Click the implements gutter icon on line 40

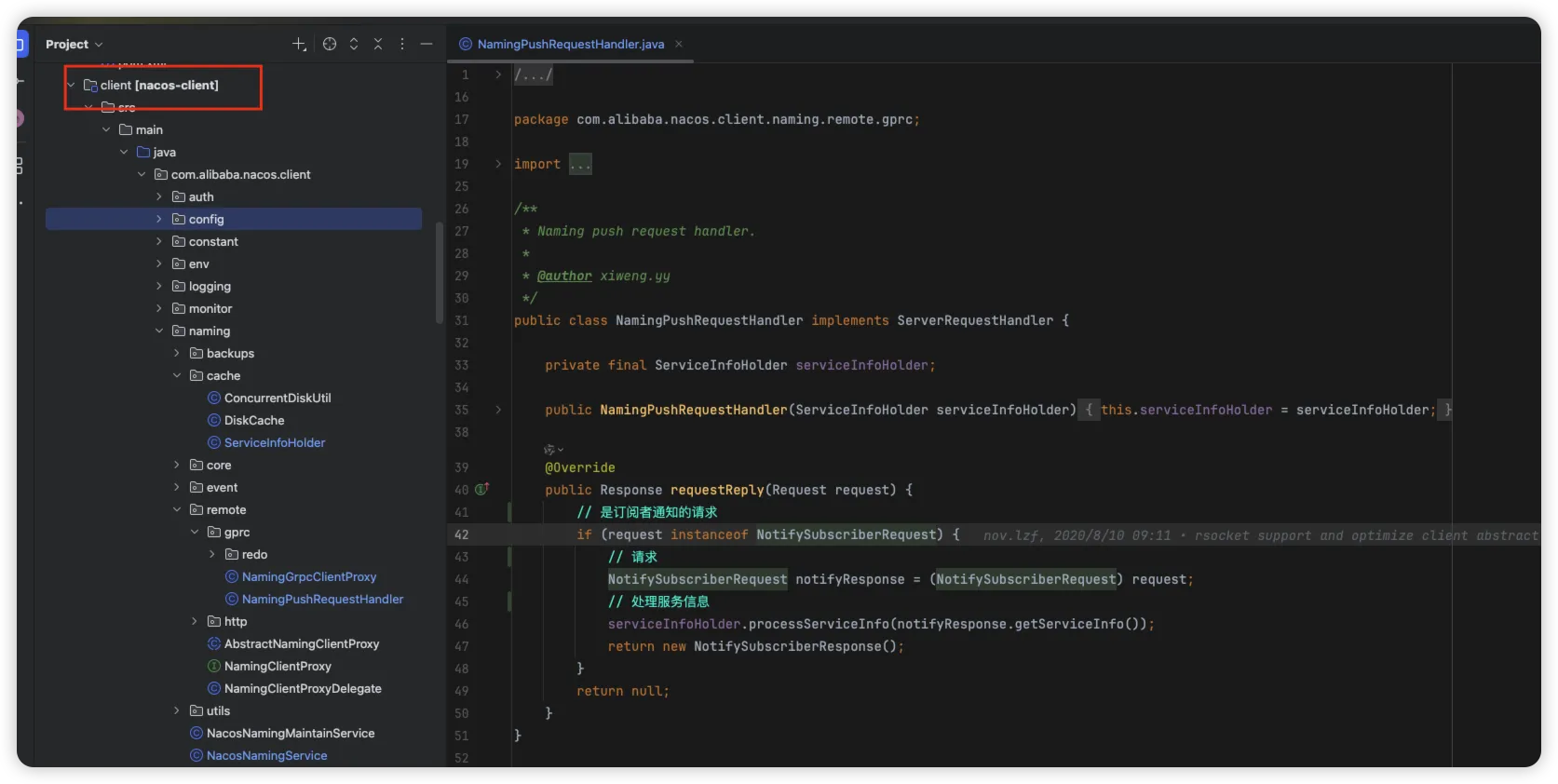point(482,489)
